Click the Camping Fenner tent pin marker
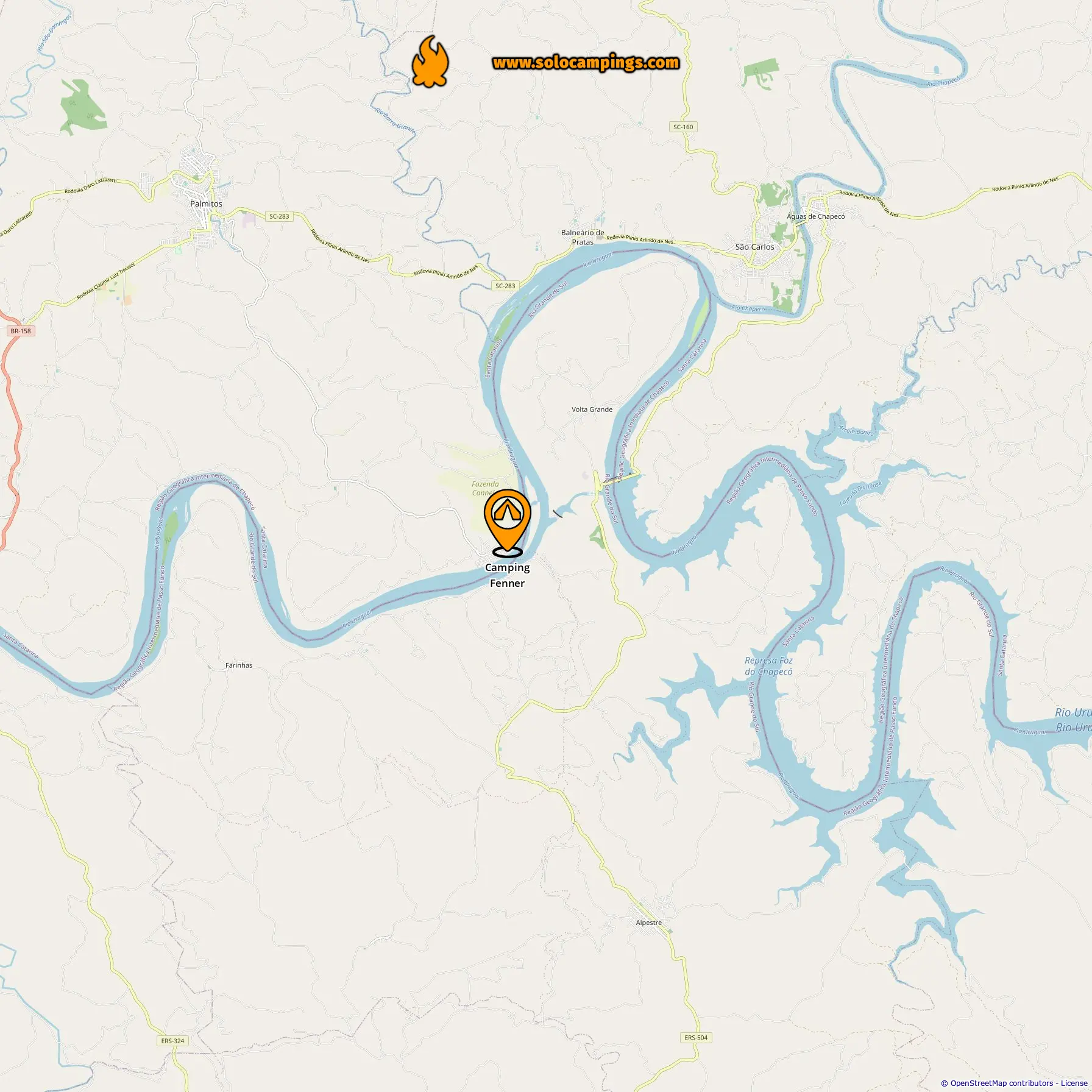This screenshot has height=1092, width=1092. 507,523
